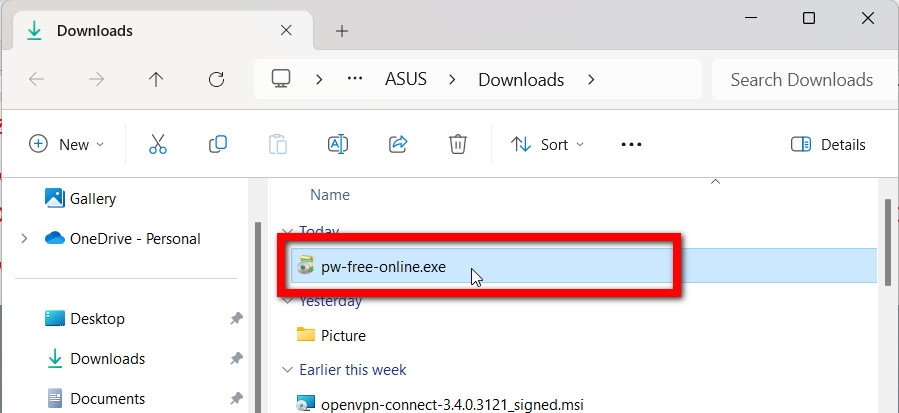Toggle the Details pane button
This screenshot has width=899, height=413.
tap(828, 145)
